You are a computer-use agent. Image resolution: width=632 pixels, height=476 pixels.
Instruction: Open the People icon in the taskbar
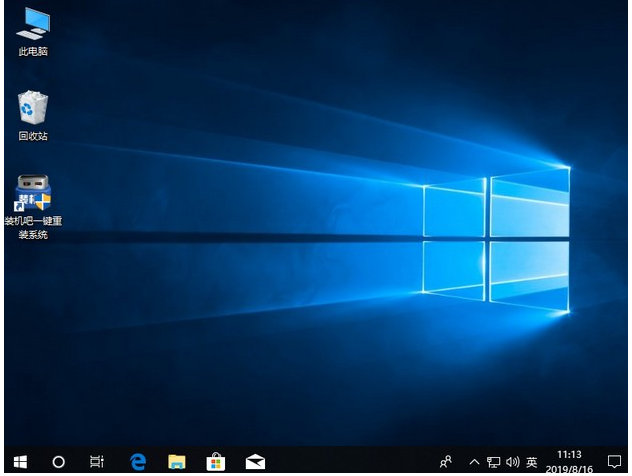[x=445, y=462]
